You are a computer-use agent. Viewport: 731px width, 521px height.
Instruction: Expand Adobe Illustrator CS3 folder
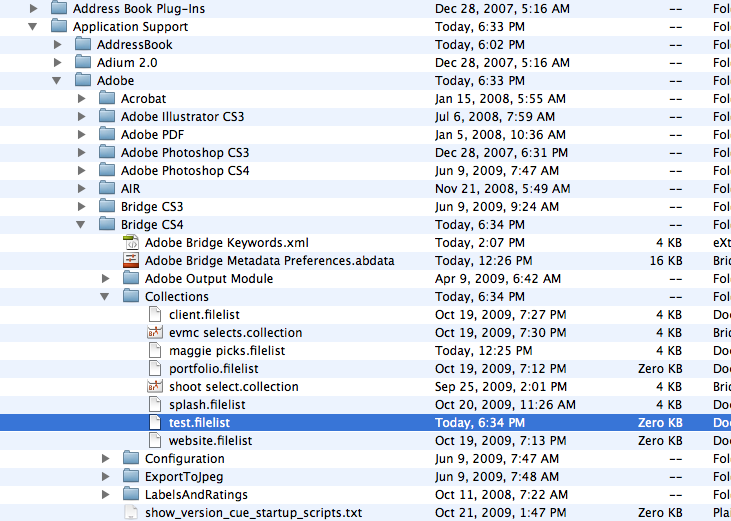tap(82, 117)
